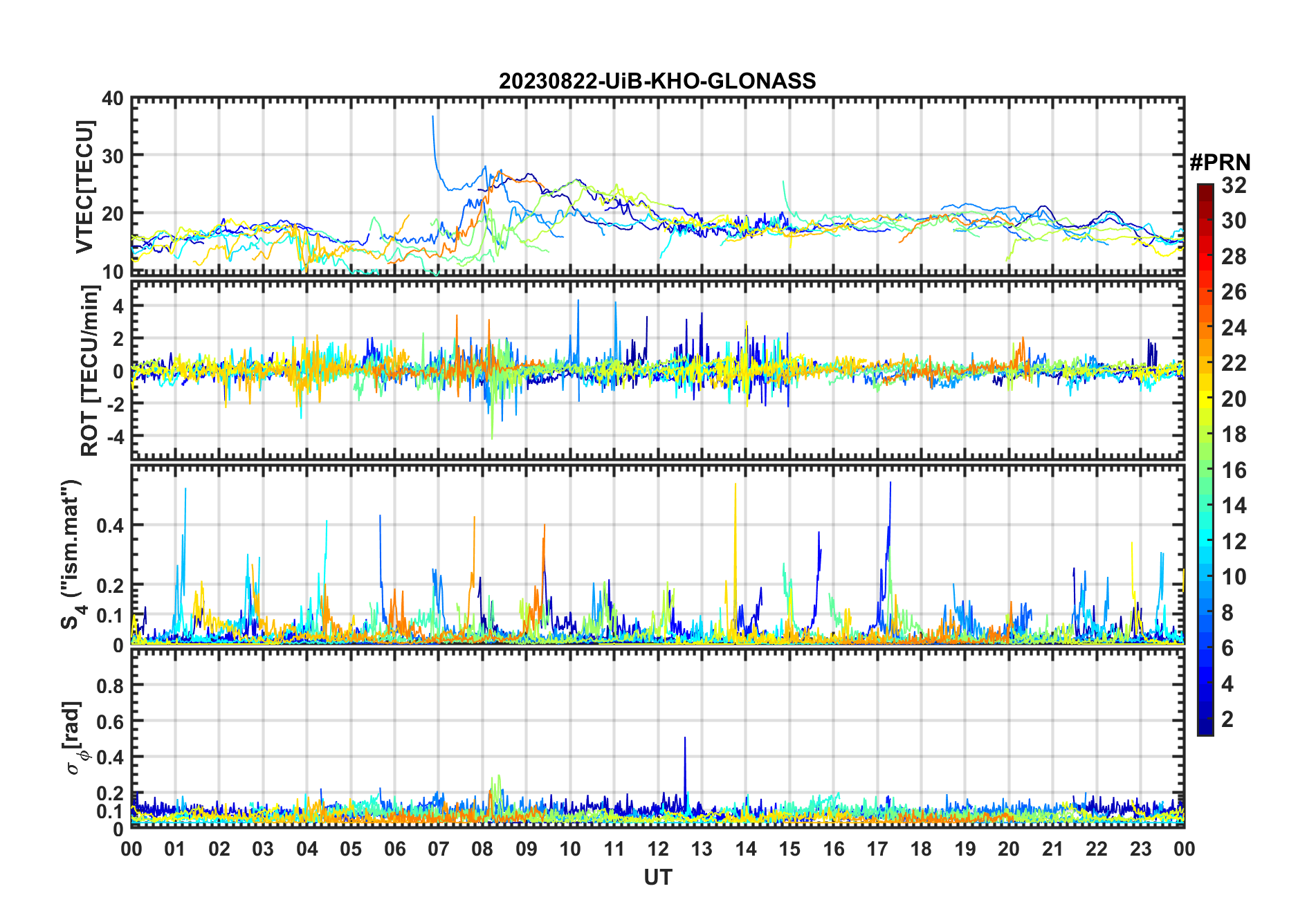
Task: Click the S4 peak near 17 UT
Action: (890, 483)
